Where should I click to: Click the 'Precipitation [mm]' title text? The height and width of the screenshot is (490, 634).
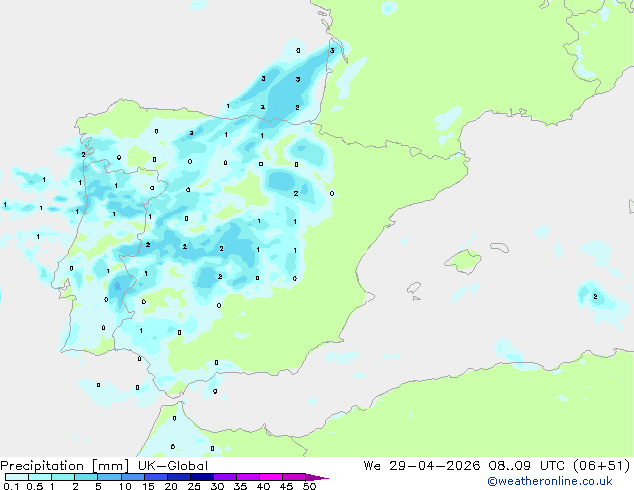point(65,466)
